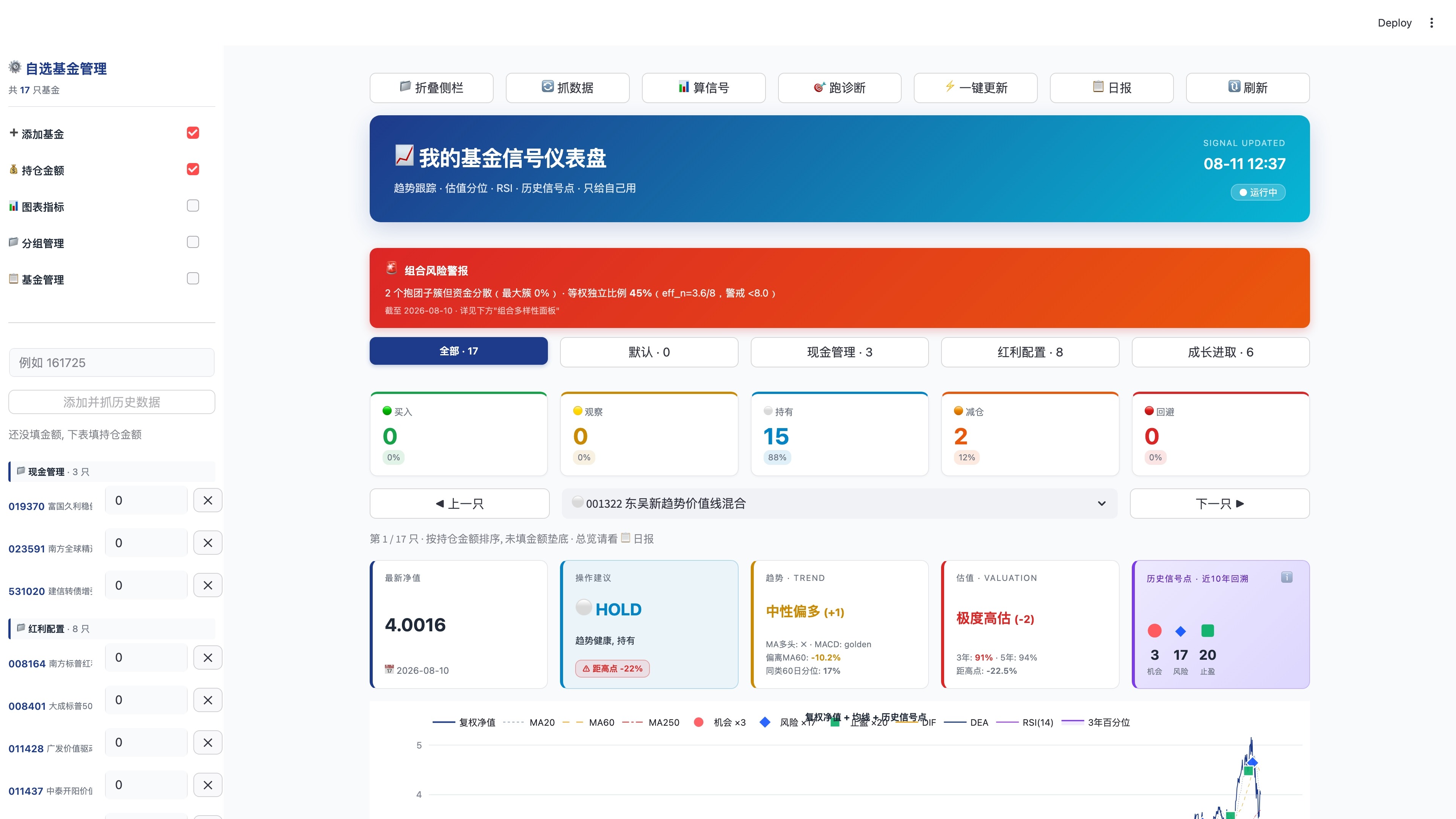Remove fund 008401 with its X icon
The width and height of the screenshot is (1456, 819).
[x=208, y=700]
